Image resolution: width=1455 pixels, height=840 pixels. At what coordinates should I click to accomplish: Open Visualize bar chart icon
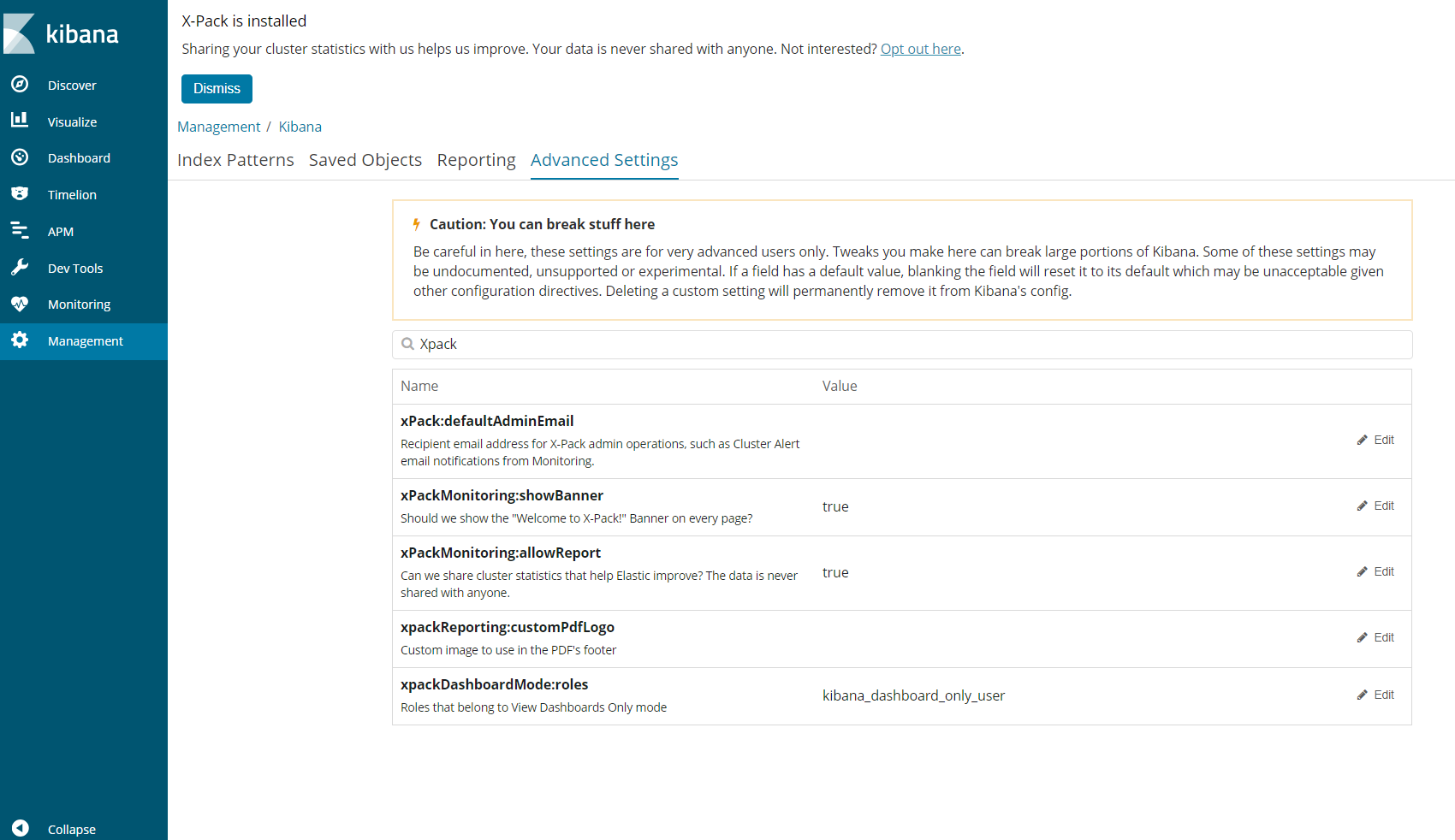(x=20, y=121)
